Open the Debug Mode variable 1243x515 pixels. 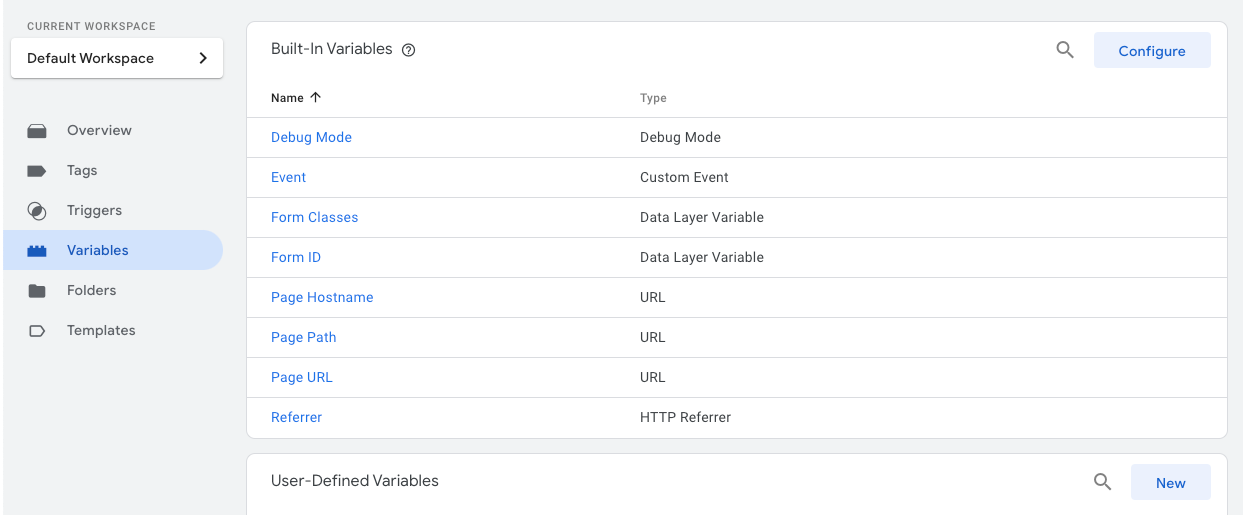coord(311,137)
